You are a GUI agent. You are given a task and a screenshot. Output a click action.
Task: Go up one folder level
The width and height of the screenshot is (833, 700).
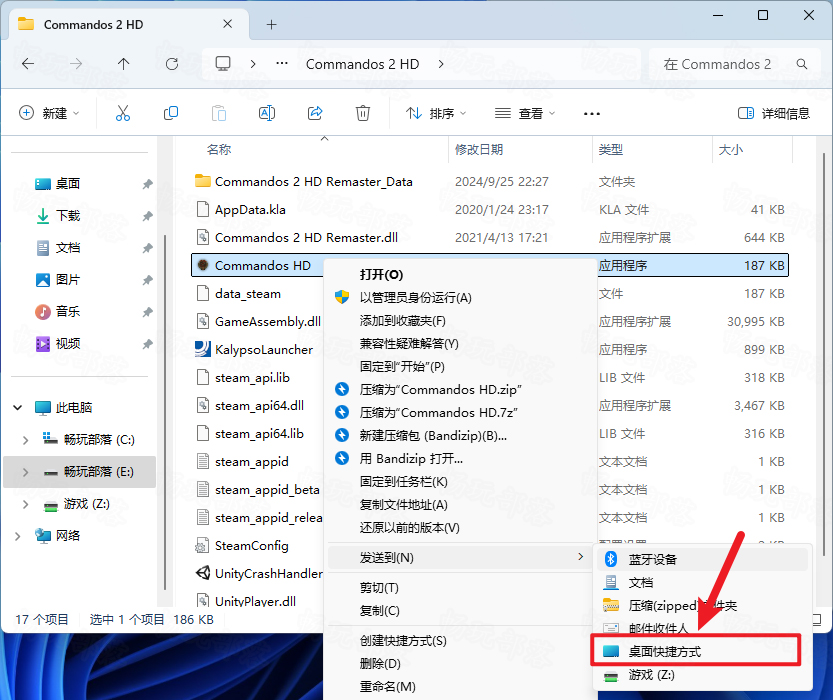(123, 64)
